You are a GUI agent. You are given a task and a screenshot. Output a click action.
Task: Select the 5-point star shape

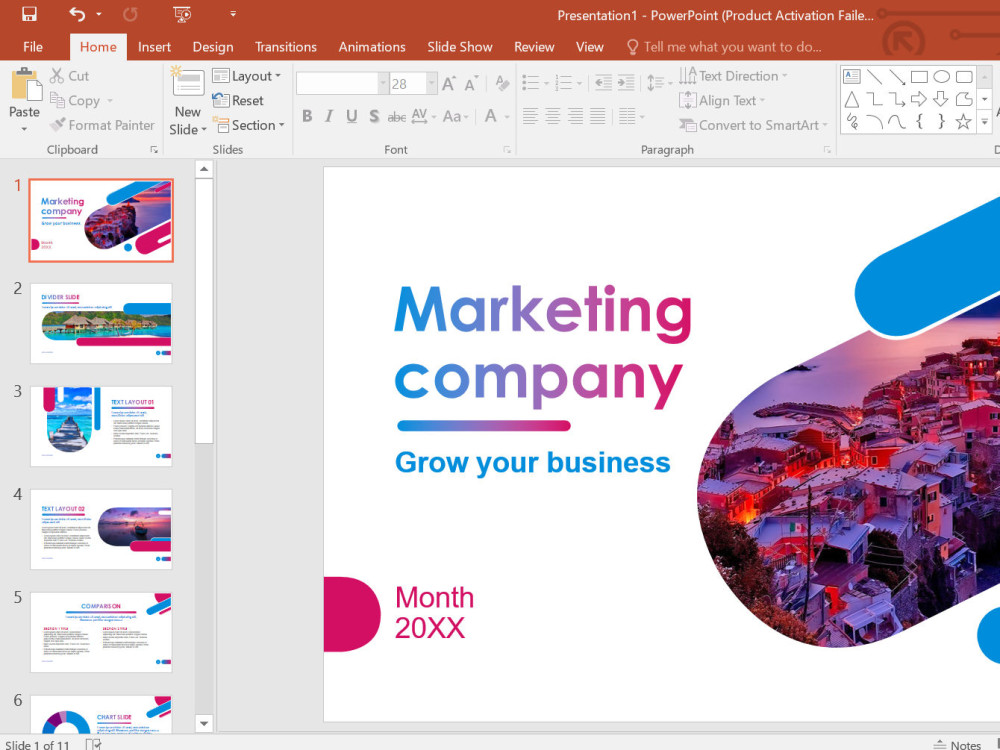coord(963,121)
